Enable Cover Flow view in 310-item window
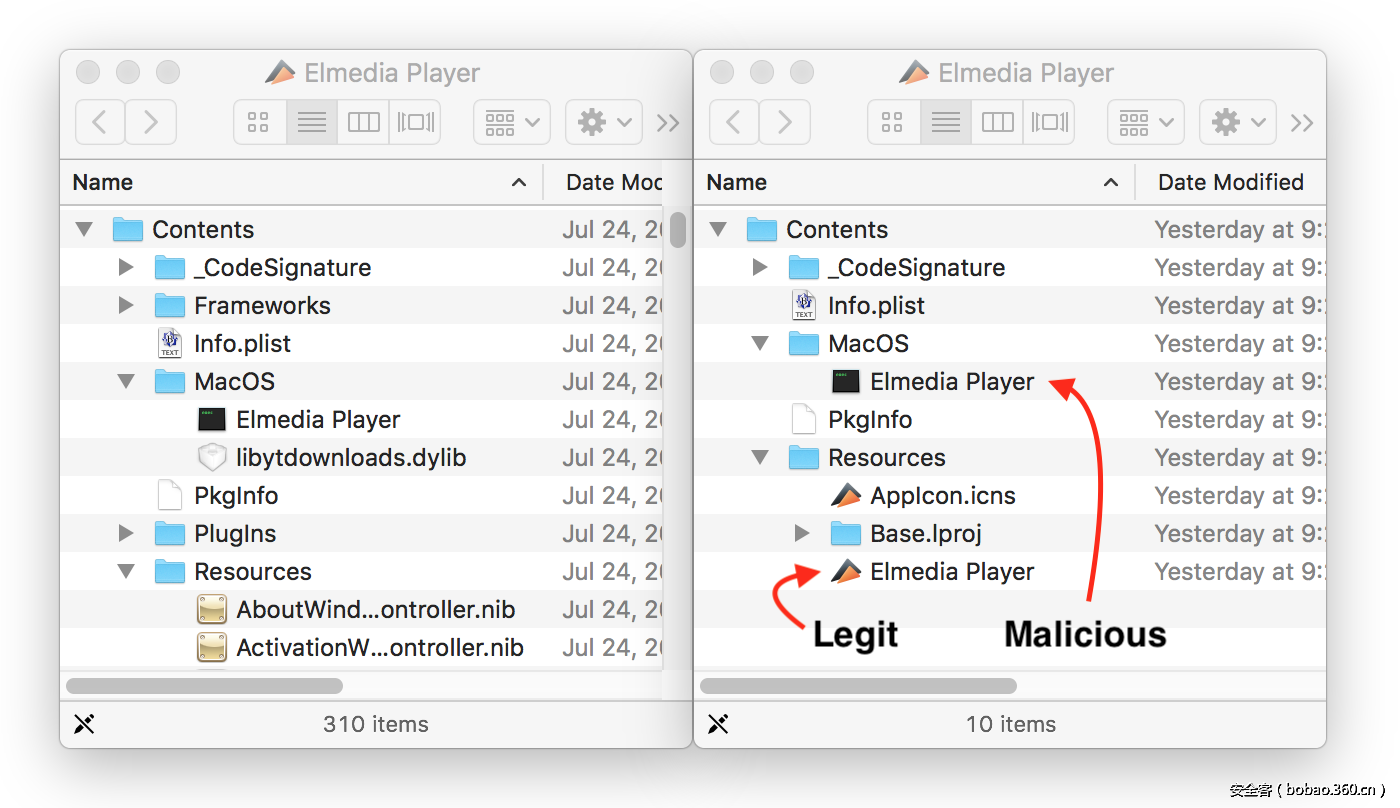 coord(415,122)
